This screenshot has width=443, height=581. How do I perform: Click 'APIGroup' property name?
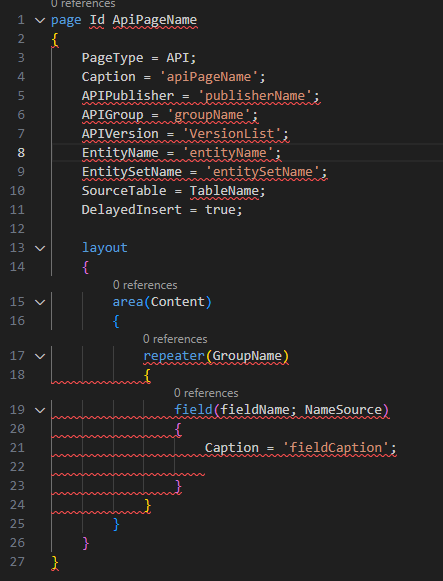[x=112, y=115]
